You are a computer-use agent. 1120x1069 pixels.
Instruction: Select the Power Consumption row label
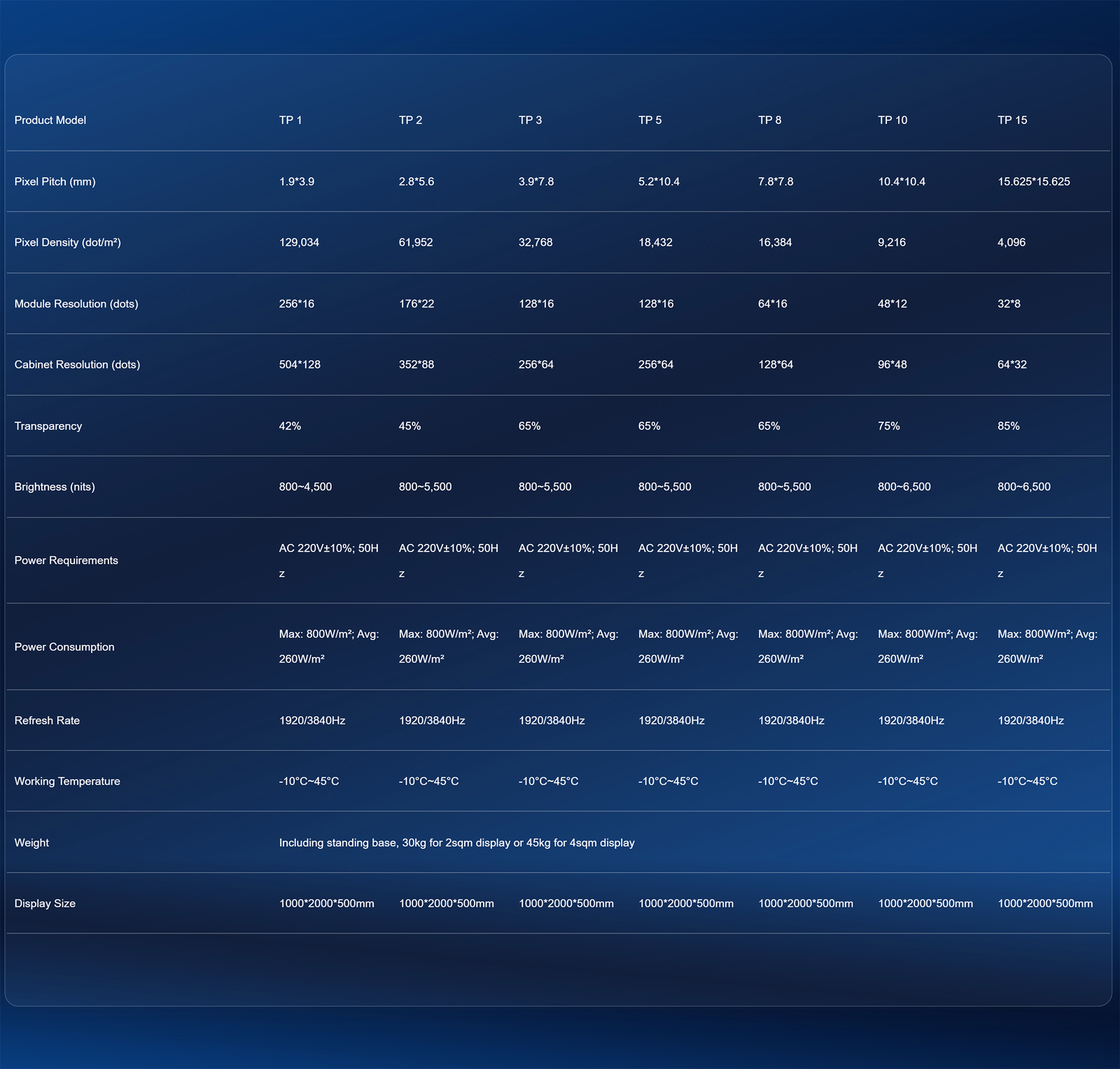(64, 647)
